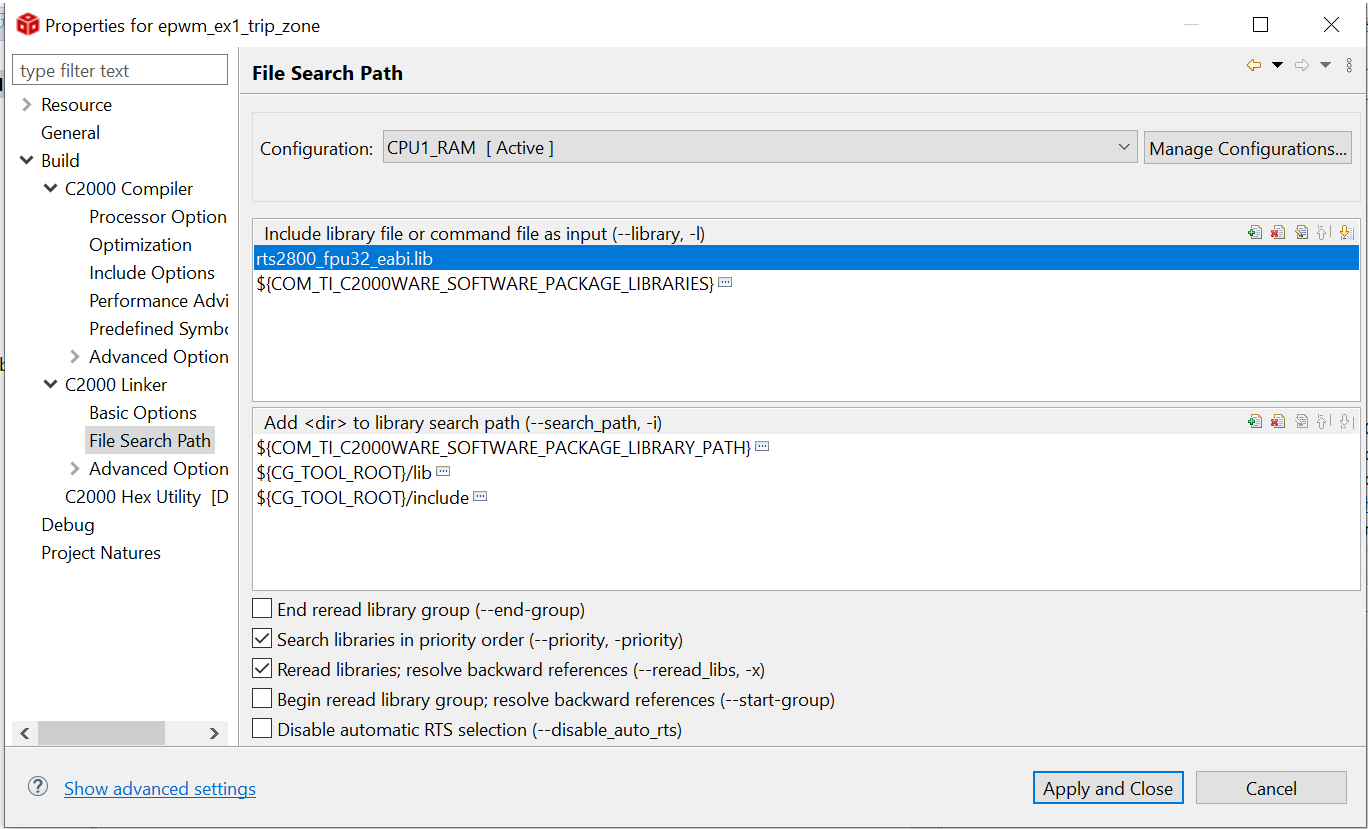The height and width of the screenshot is (829, 1368).
Task: Uncheck Search libraries in priority order
Action: point(262,639)
